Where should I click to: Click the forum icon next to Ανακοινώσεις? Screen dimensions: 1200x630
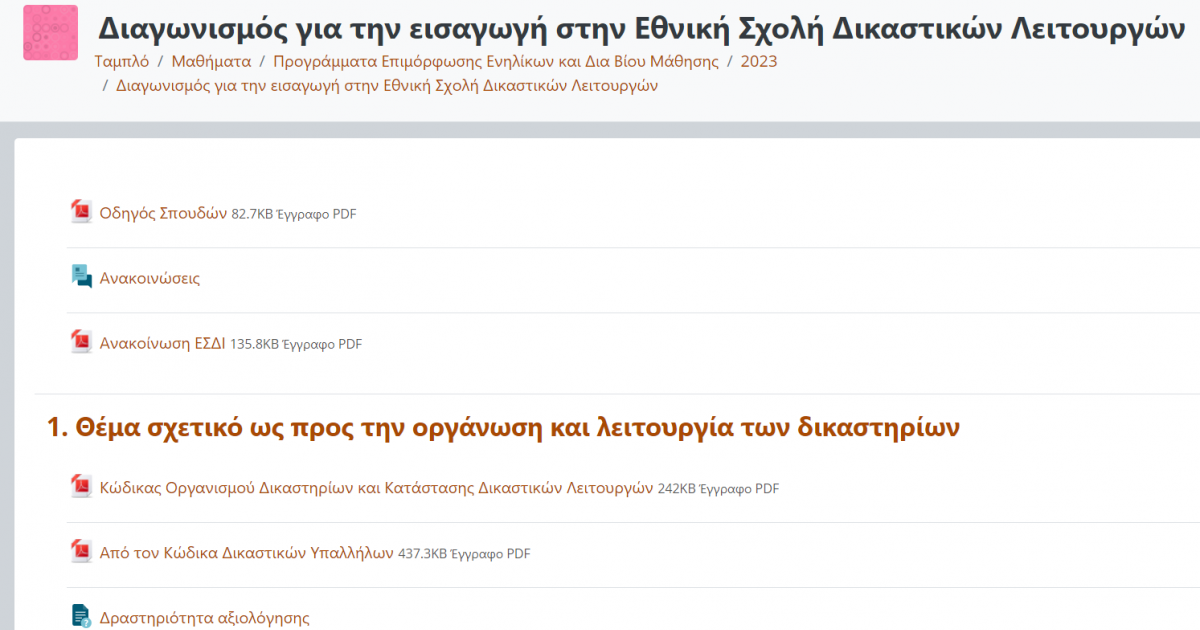tap(81, 278)
